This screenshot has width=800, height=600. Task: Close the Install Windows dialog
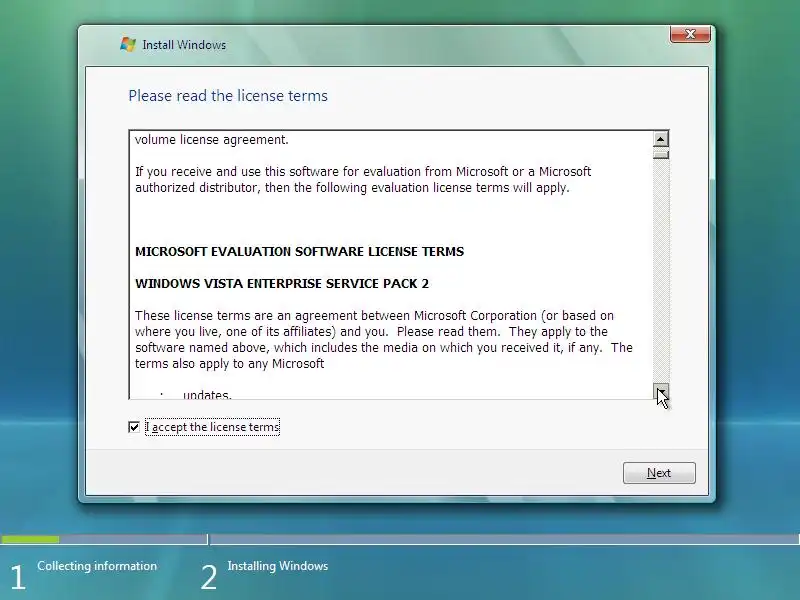[x=690, y=34]
